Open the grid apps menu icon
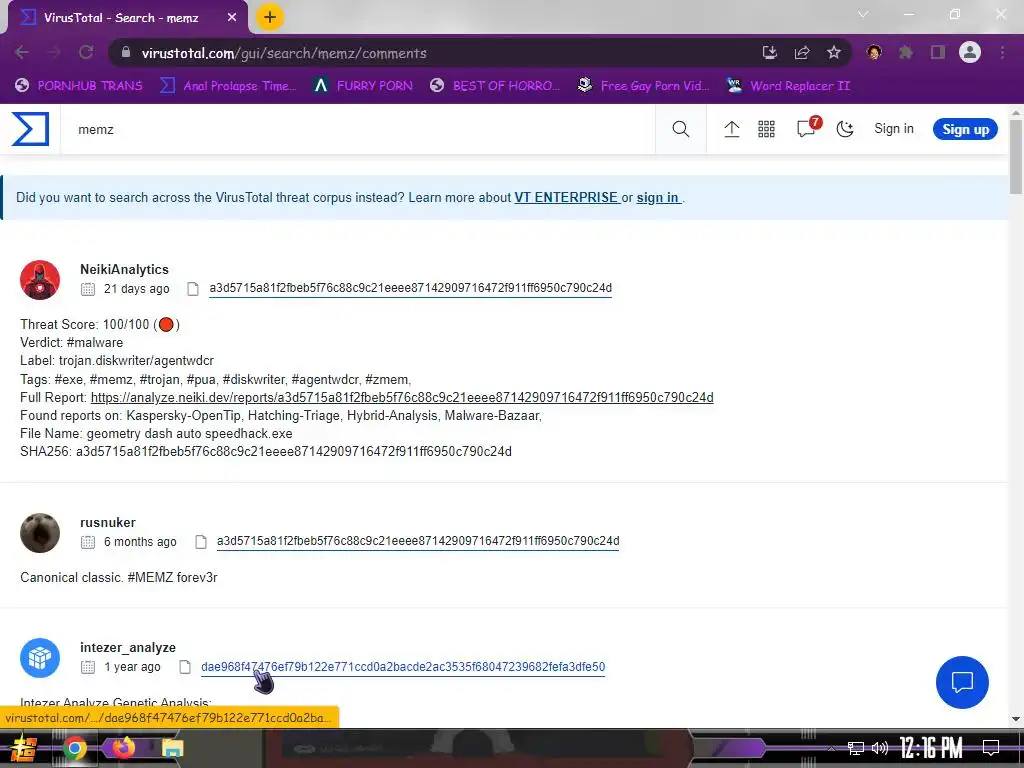 point(766,129)
